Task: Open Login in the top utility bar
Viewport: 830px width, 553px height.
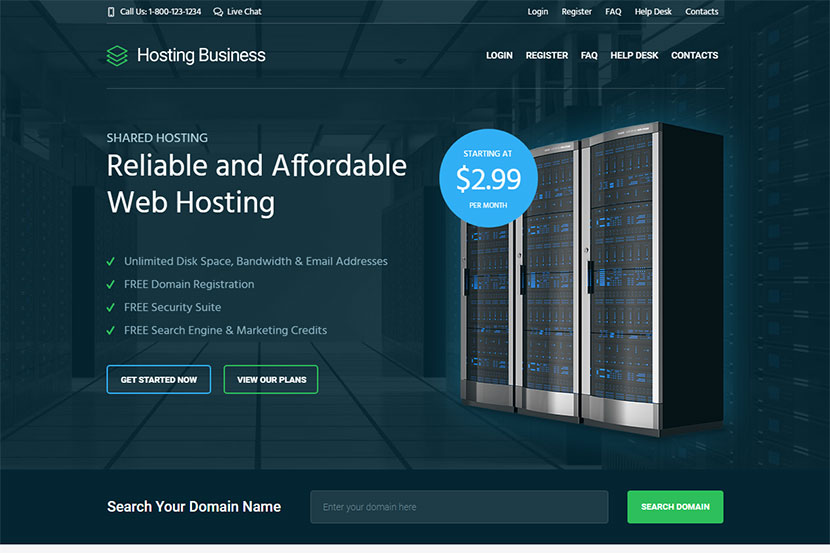Action: (x=537, y=12)
